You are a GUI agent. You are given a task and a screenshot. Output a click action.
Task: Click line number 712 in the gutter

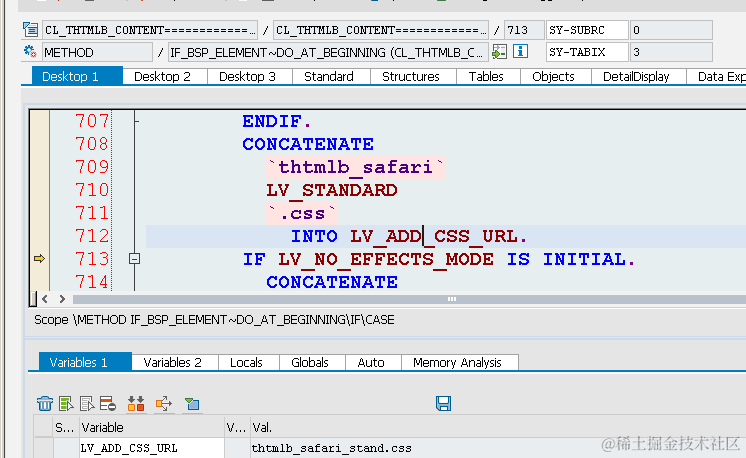92,236
